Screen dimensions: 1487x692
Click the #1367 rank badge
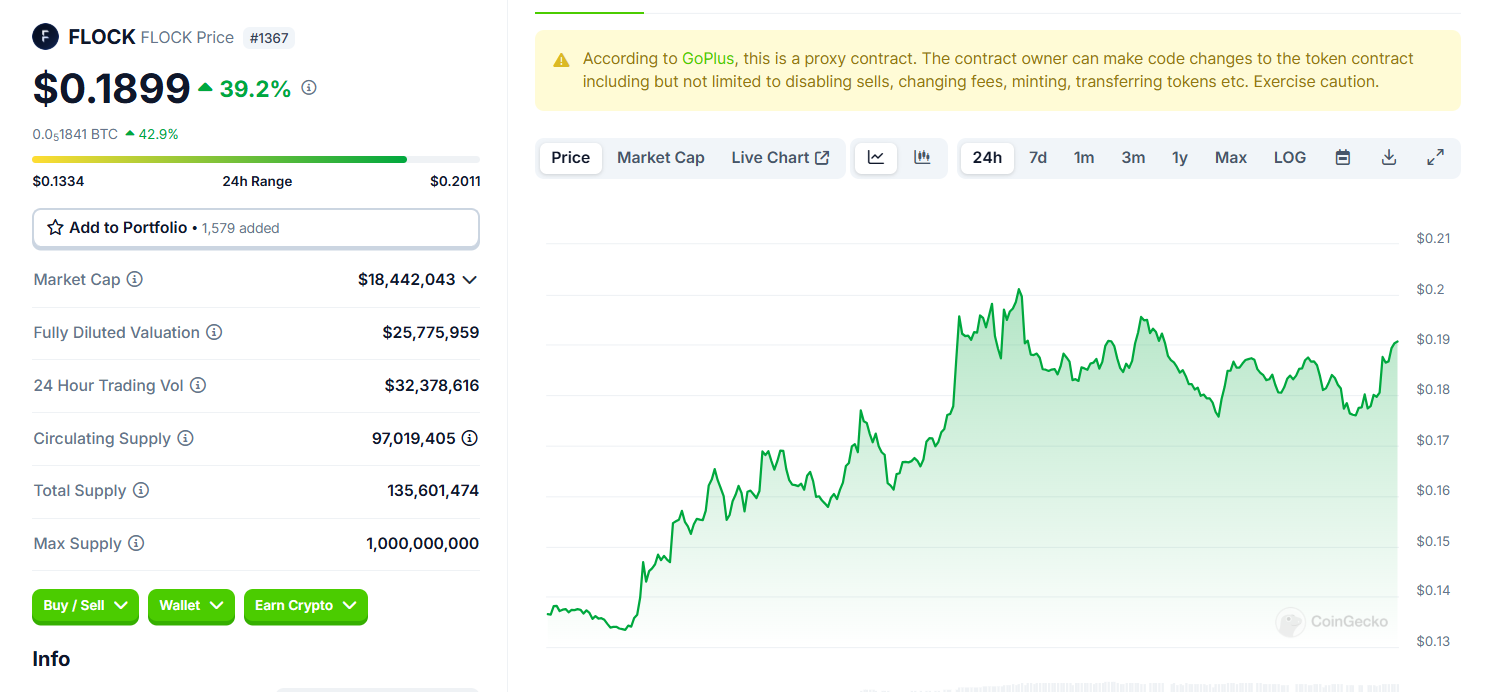click(269, 38)
